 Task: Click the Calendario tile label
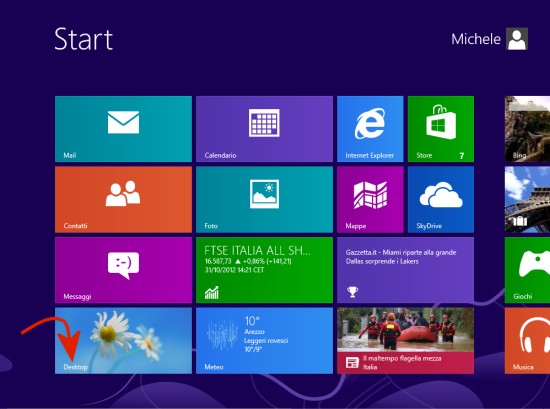(220, 155)
